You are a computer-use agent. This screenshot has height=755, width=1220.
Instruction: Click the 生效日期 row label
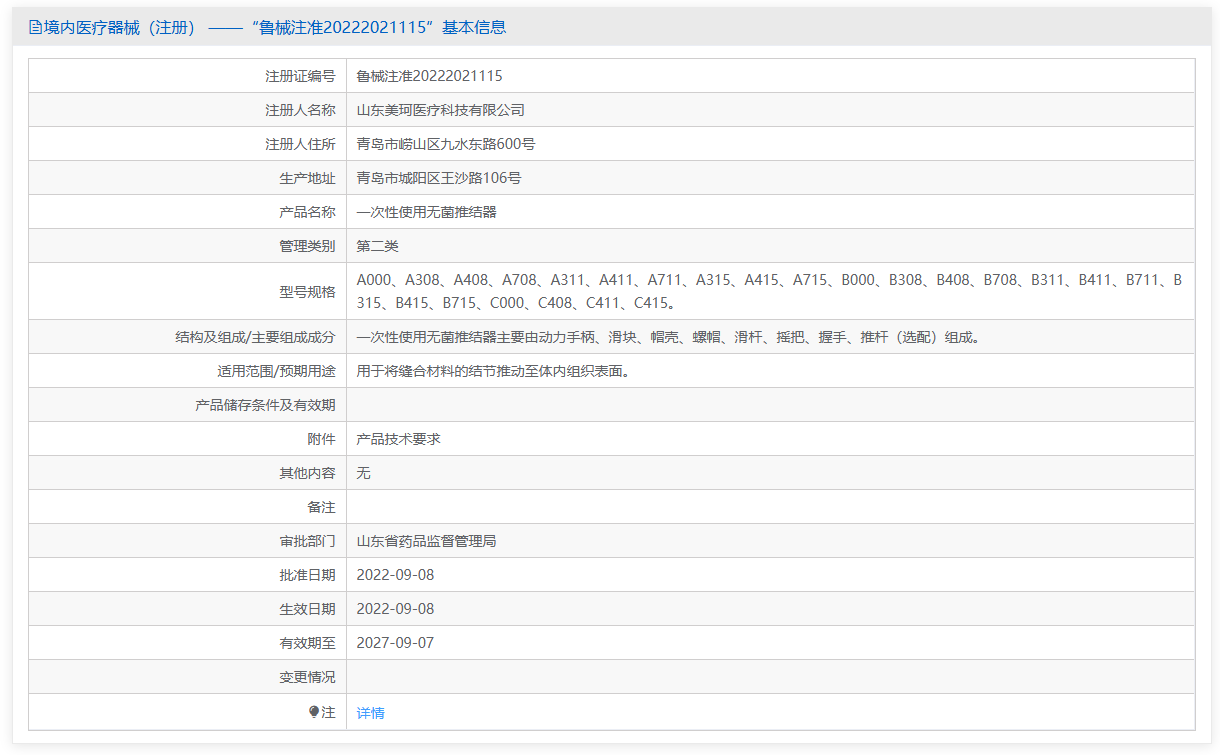click(307, 609)
